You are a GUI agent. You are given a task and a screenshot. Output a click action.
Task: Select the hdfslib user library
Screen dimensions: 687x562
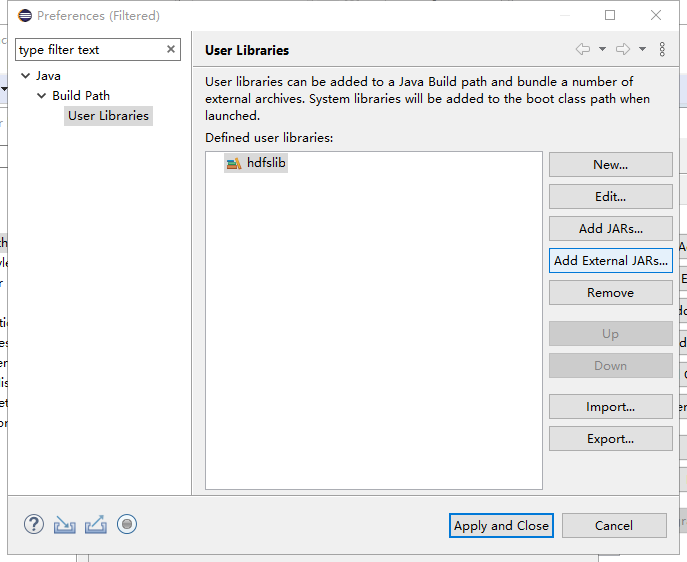[256, 163]
